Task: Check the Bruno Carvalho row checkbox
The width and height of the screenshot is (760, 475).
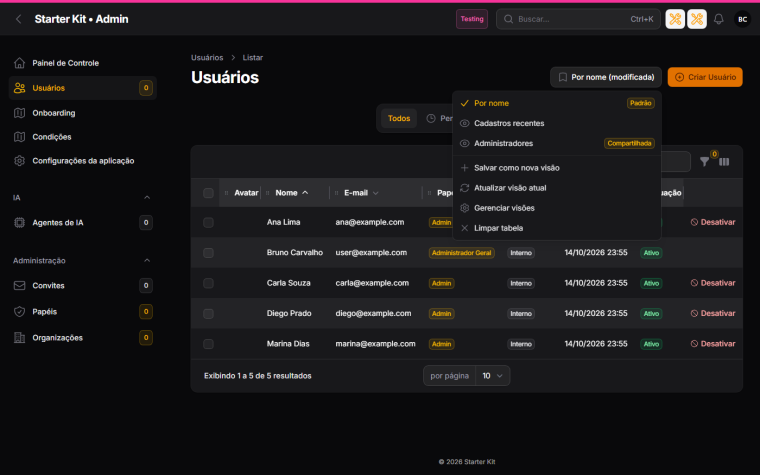Action: click(x=208, y=253)
